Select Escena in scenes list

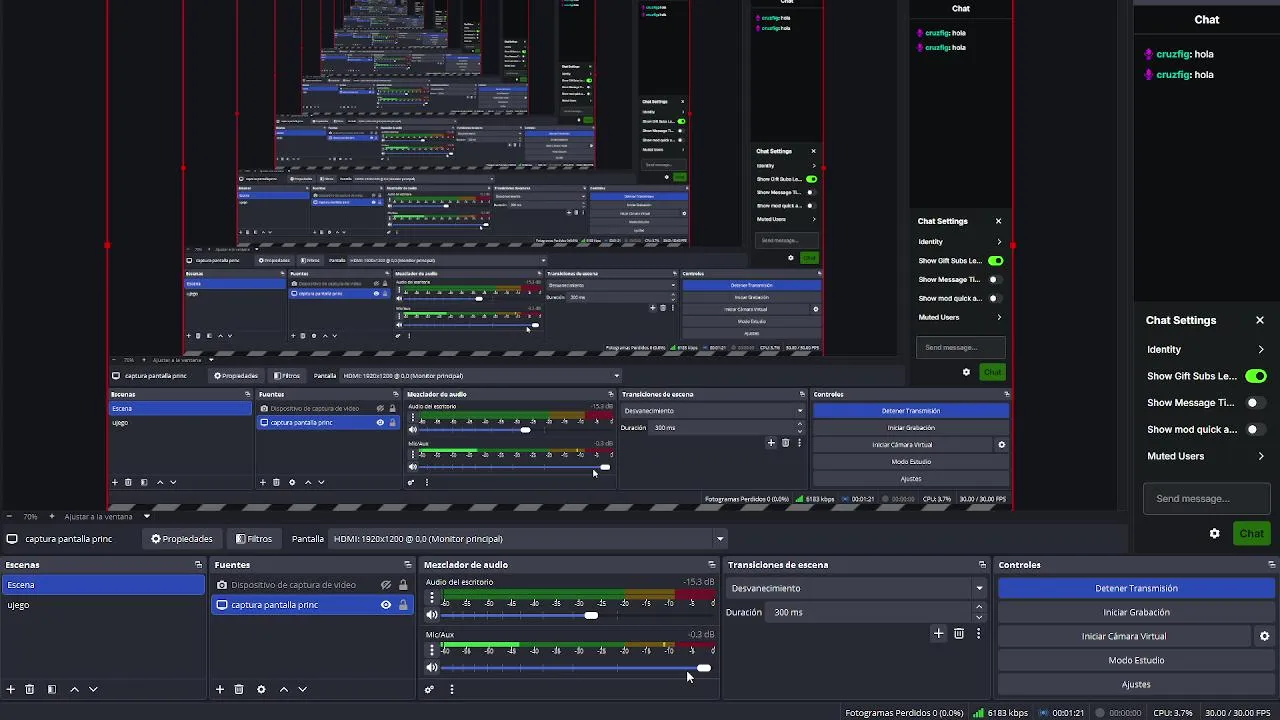(103, 585)
